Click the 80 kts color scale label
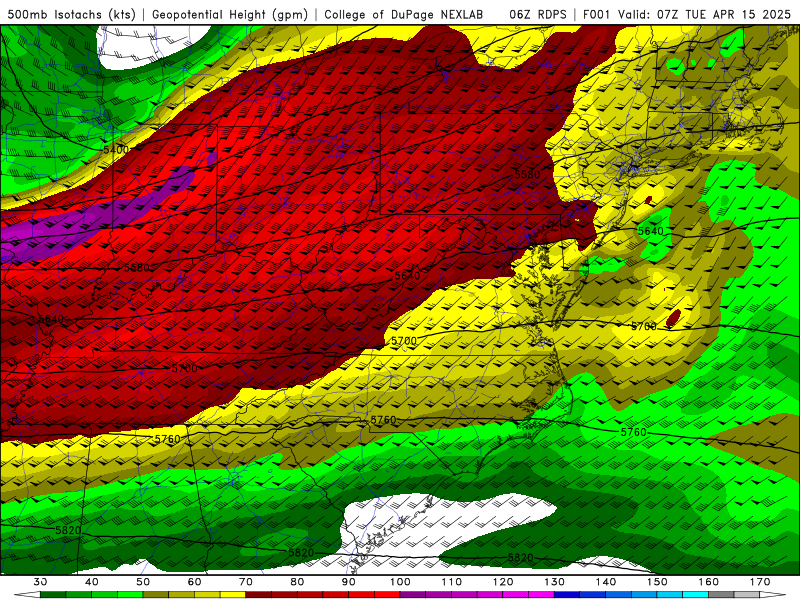This screenshot has height=600, width=800. 297,582
